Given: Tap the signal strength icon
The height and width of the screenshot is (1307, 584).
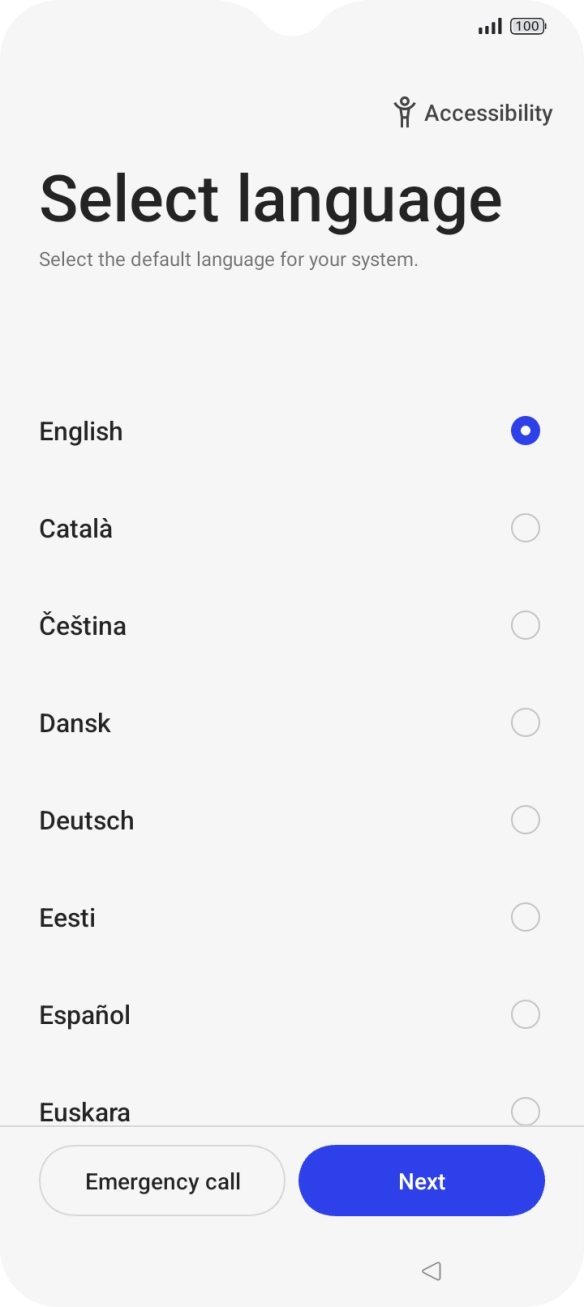Looking at the screenshot, I should 489,27.
